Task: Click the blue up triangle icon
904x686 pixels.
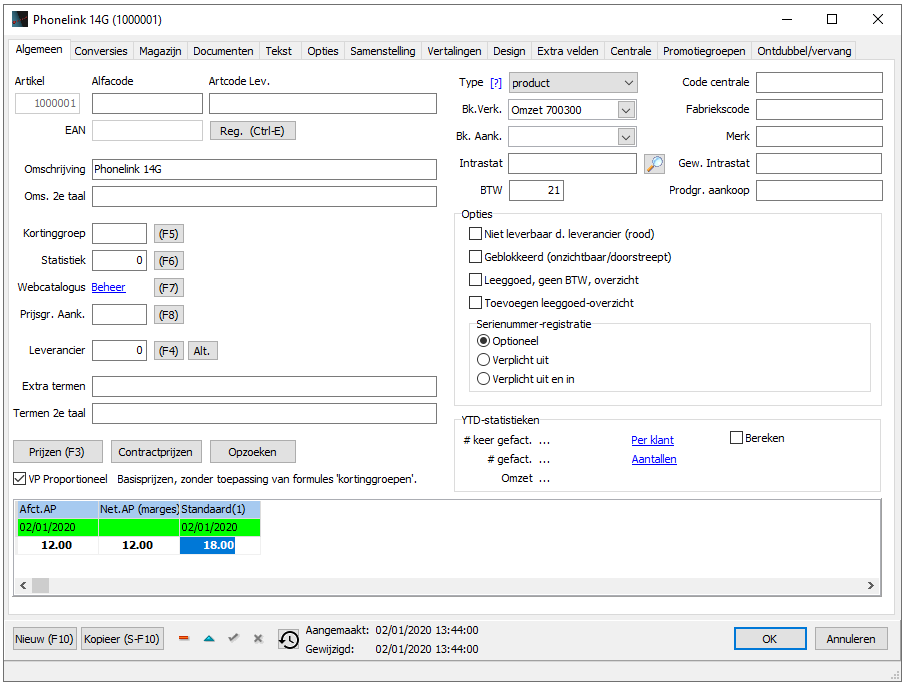Action: pos(209,638)
